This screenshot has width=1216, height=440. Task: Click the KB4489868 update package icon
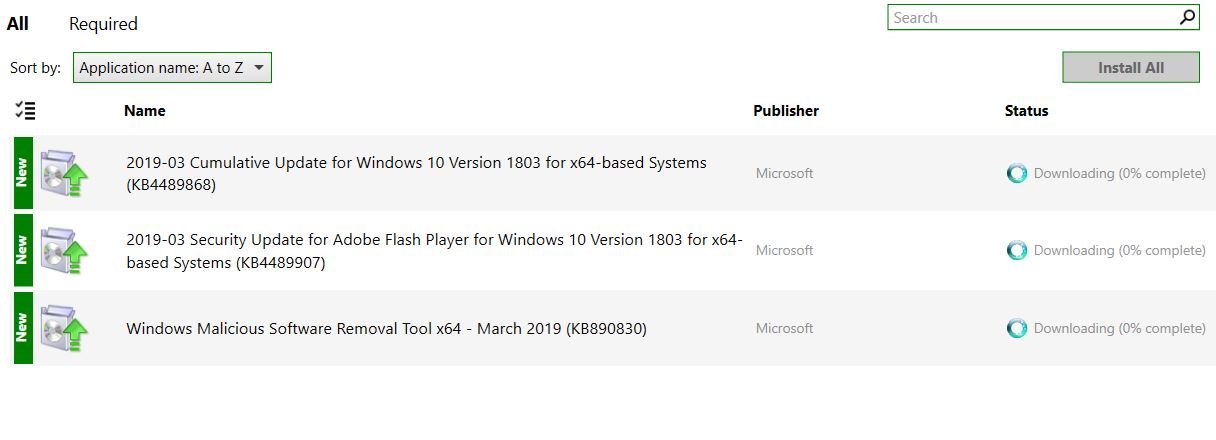coord(65,173)
